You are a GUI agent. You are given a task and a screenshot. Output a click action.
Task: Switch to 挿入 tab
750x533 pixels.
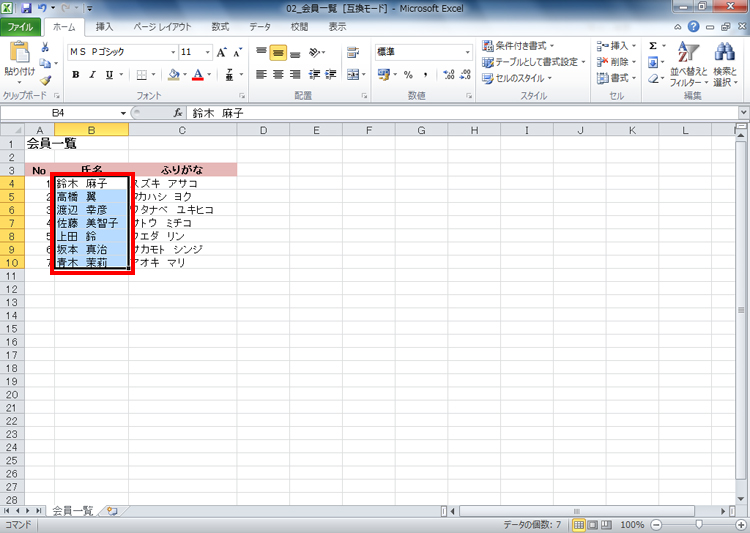(104, 27)
